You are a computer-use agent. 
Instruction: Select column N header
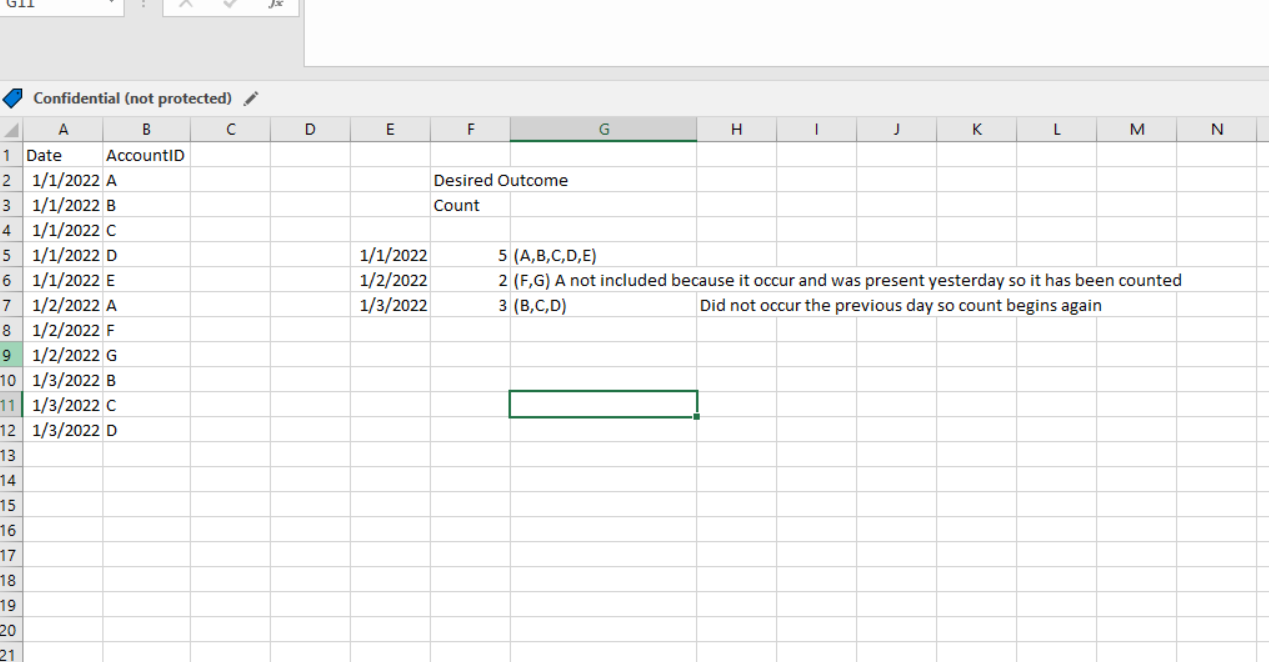[1217, 129]
